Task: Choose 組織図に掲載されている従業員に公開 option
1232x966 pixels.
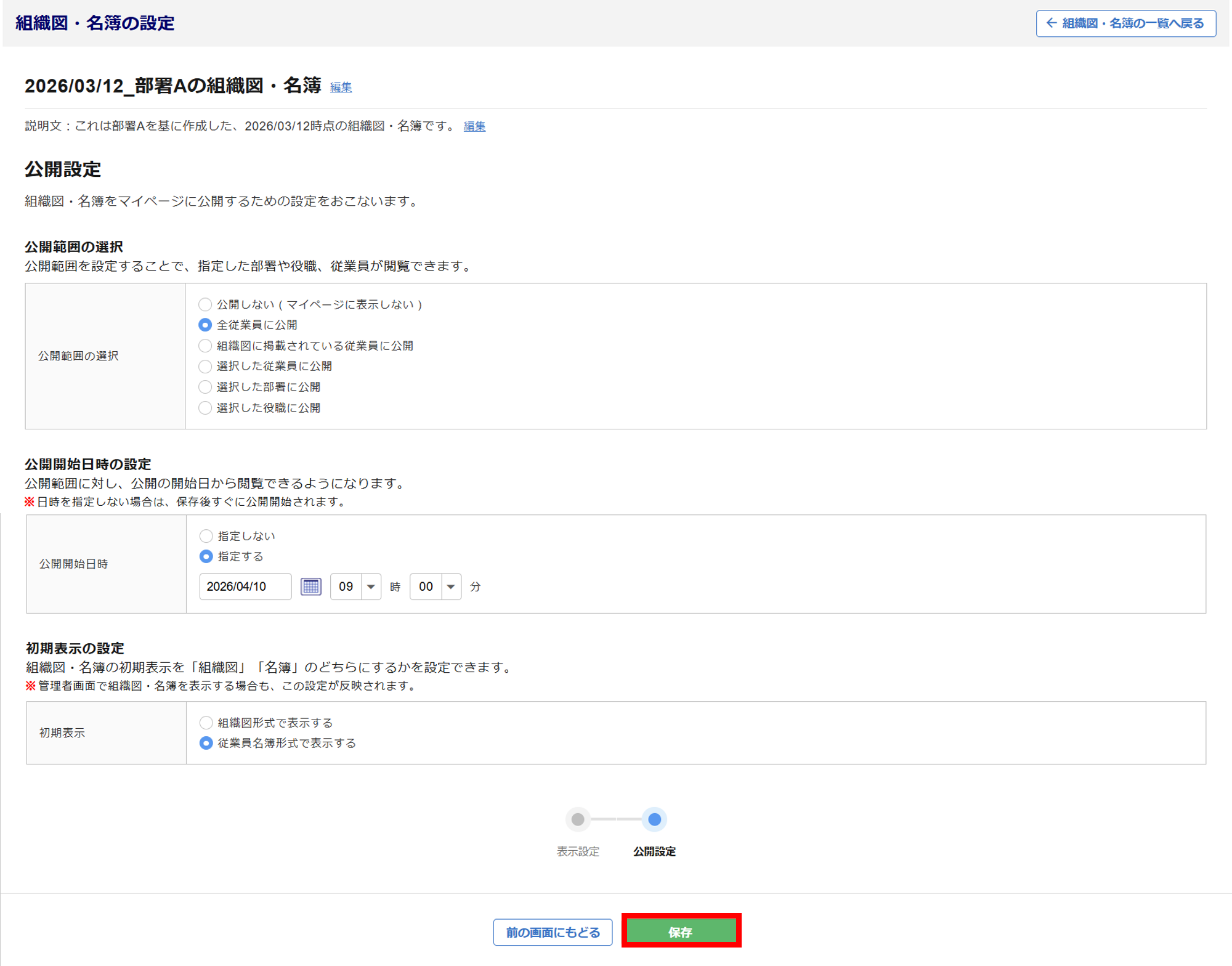Action: pos(205,346)
